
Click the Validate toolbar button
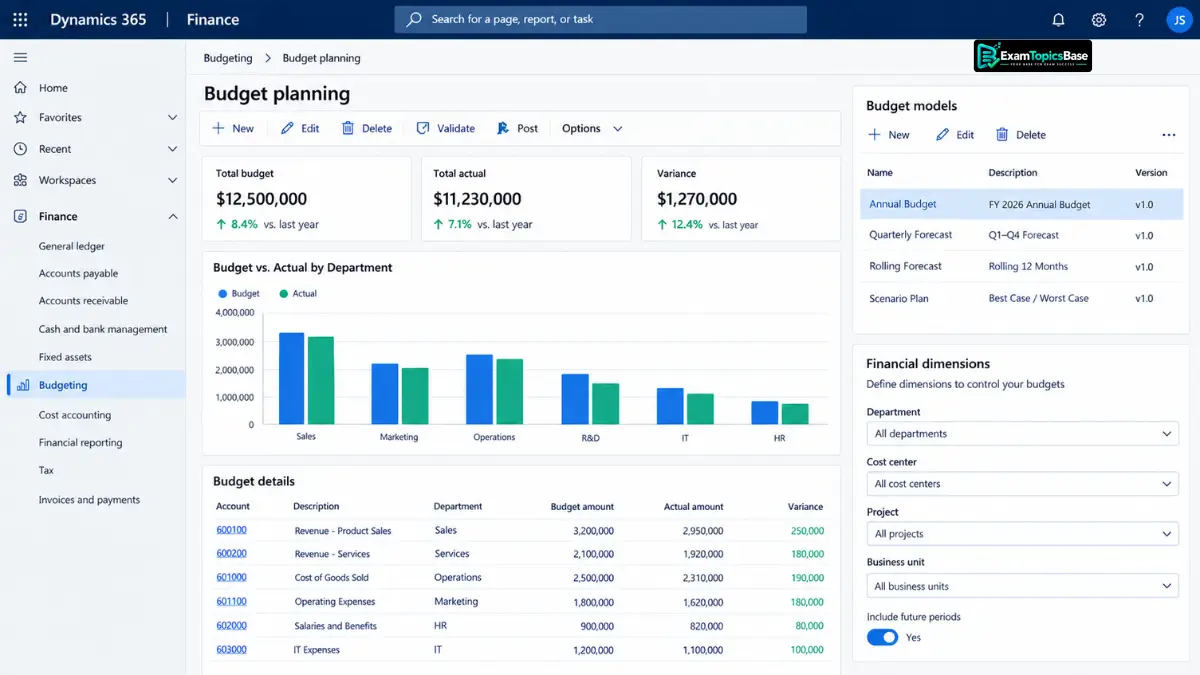tap(445, 128)
